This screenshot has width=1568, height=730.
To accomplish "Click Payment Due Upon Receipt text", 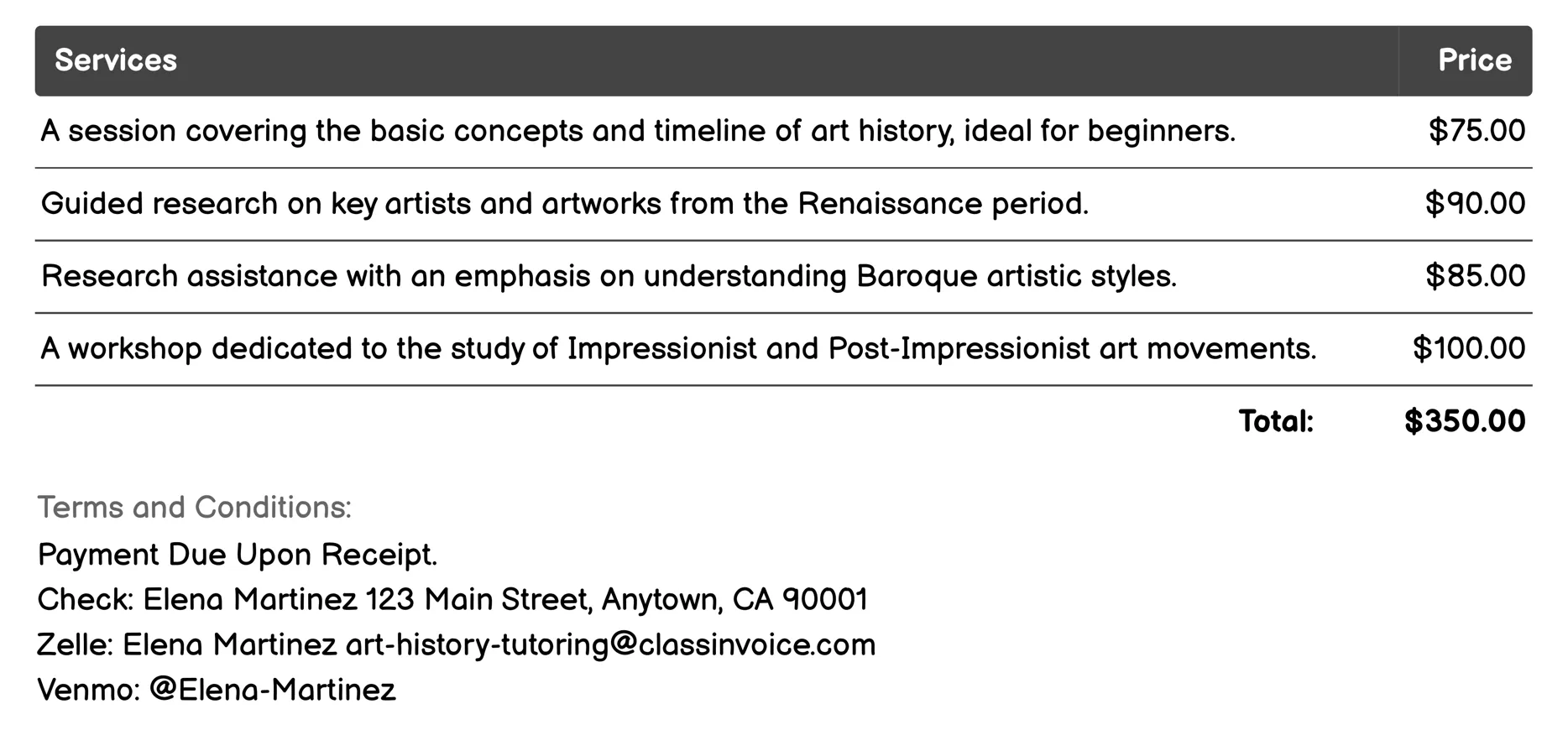I will pos(238,555).
